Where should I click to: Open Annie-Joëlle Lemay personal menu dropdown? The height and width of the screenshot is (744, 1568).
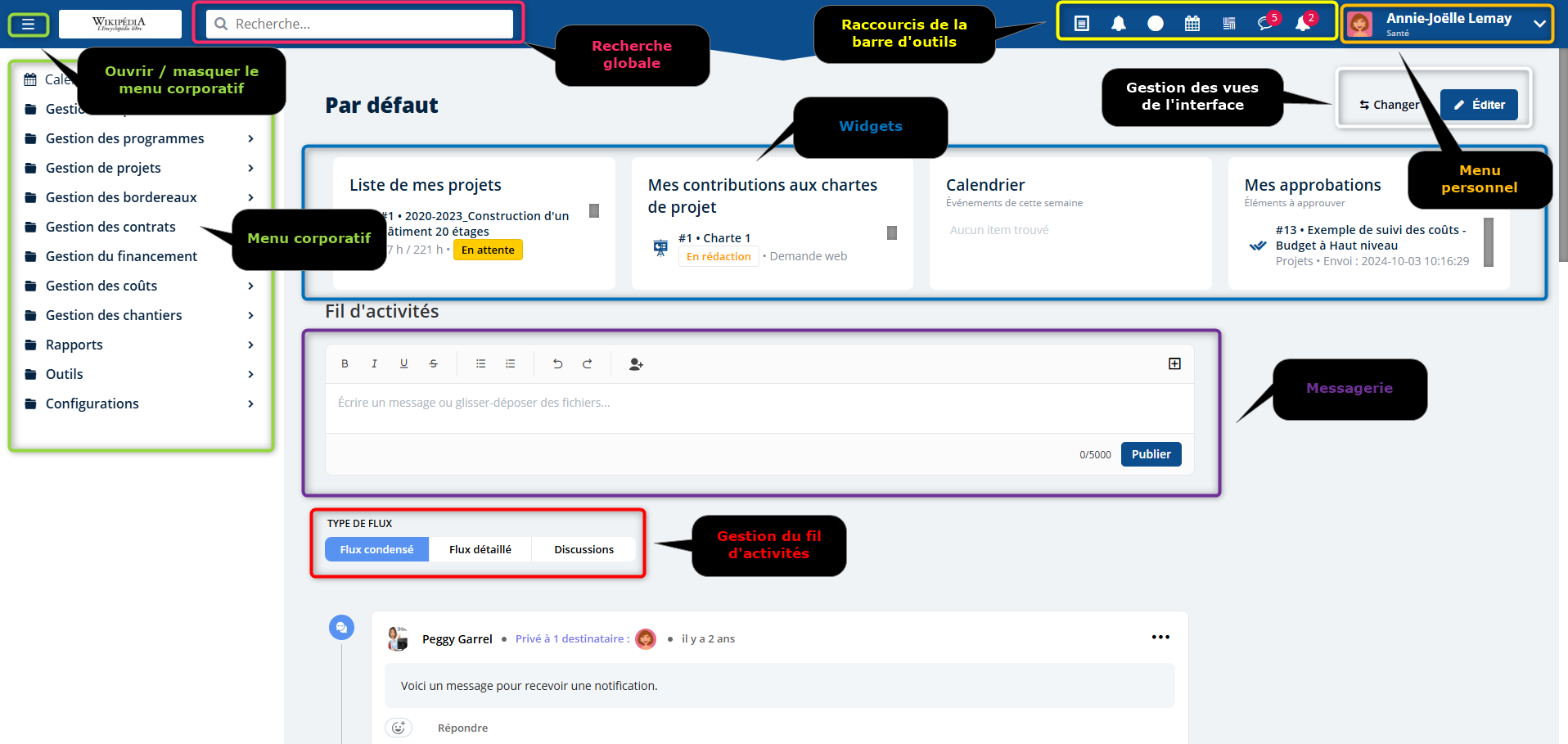pyautogui.click(x=1539, y=24)
